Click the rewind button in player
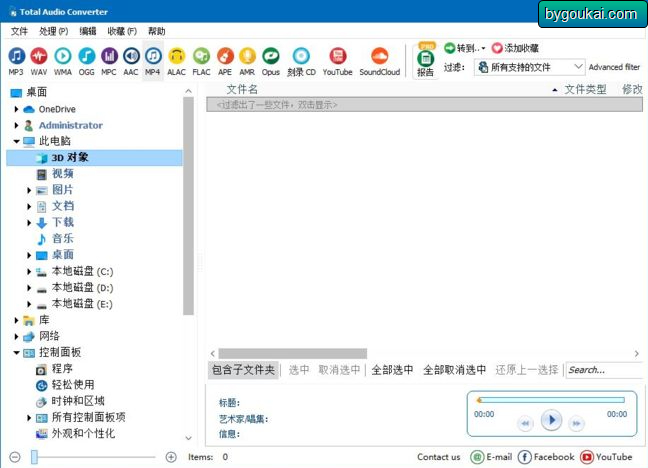 [525, 423]
